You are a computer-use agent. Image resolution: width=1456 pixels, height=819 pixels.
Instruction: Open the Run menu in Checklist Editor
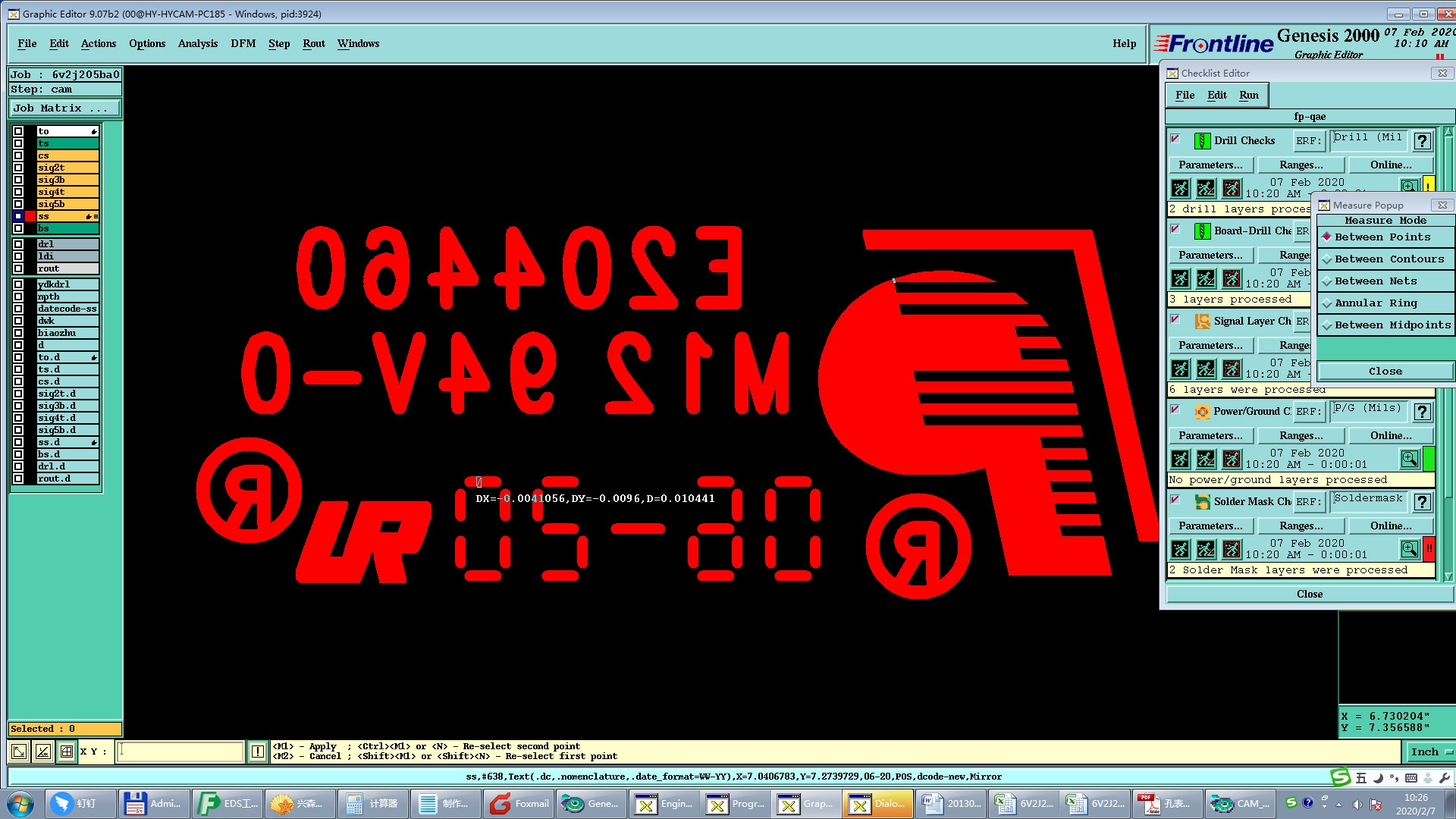pyautogui.click(x=1248, y=96)
